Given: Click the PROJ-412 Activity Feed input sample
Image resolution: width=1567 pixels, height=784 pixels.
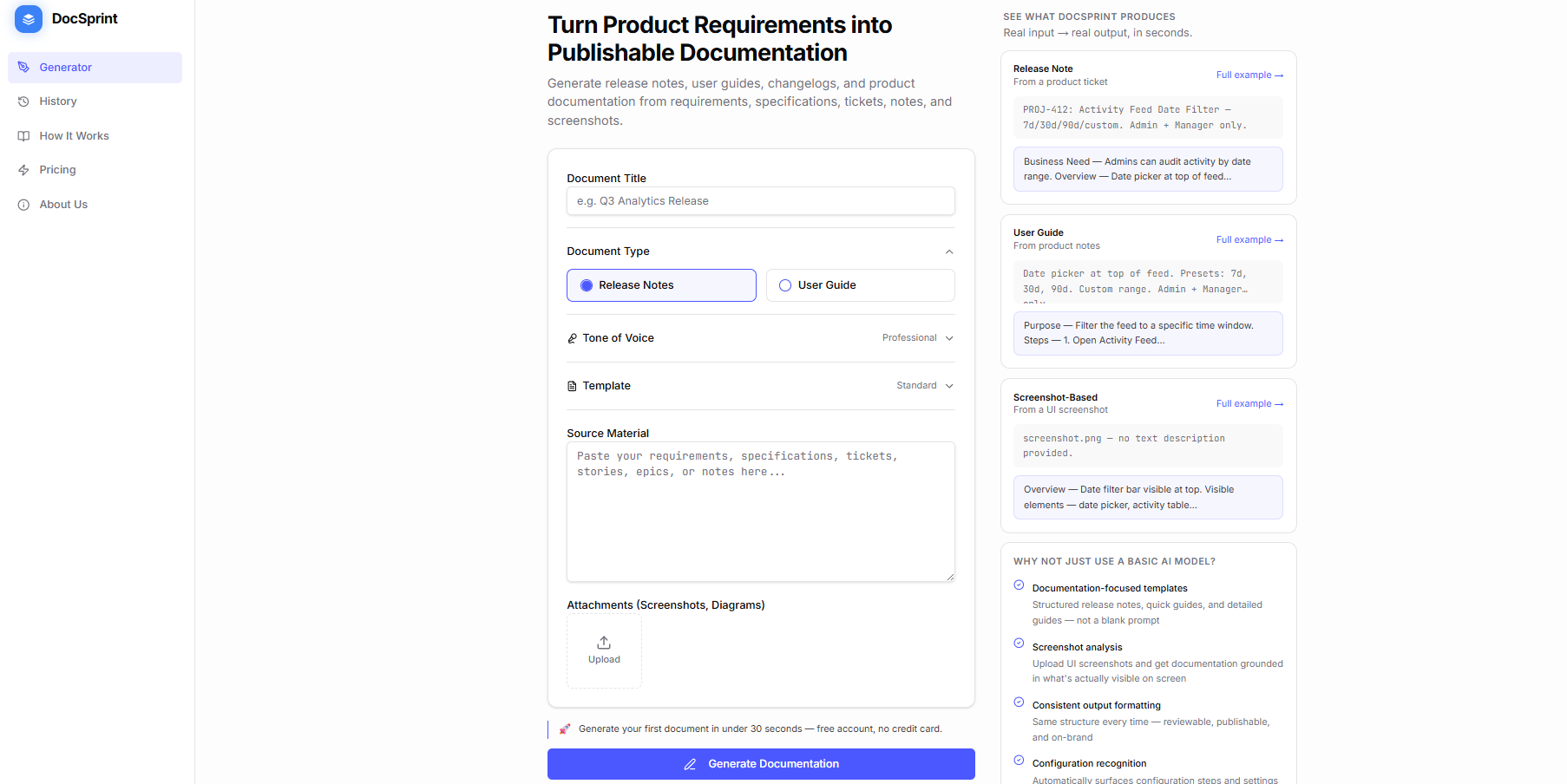Looking at the screenshot, I should pos(1148,118).
